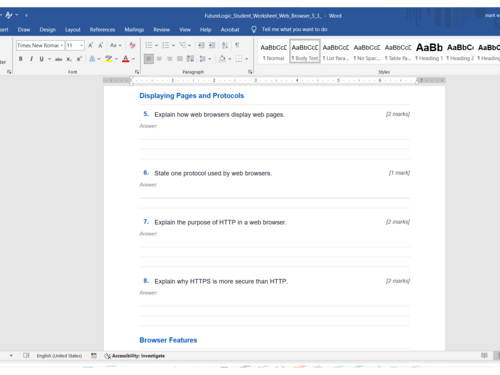Open the Design tab
Viewport: 500px width, 375px height.
pyautogui.click(x=48, y=29)
